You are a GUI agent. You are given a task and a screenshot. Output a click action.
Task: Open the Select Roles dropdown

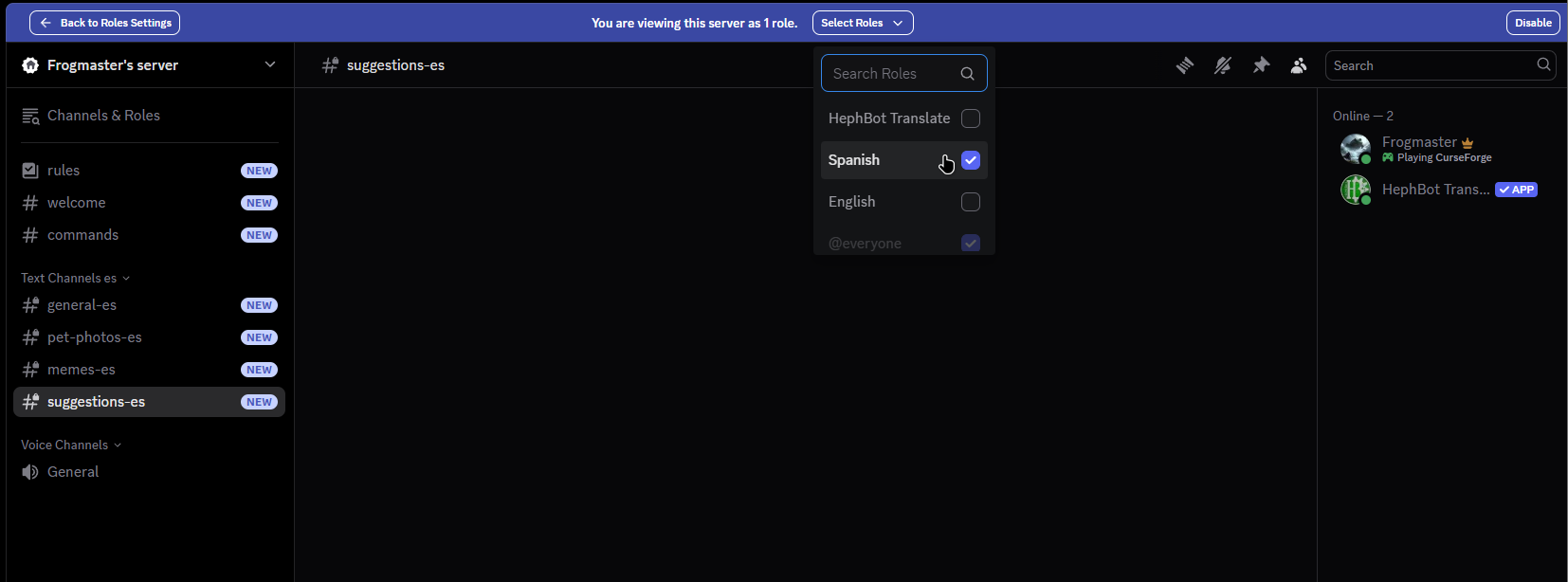tap(862, 23)
